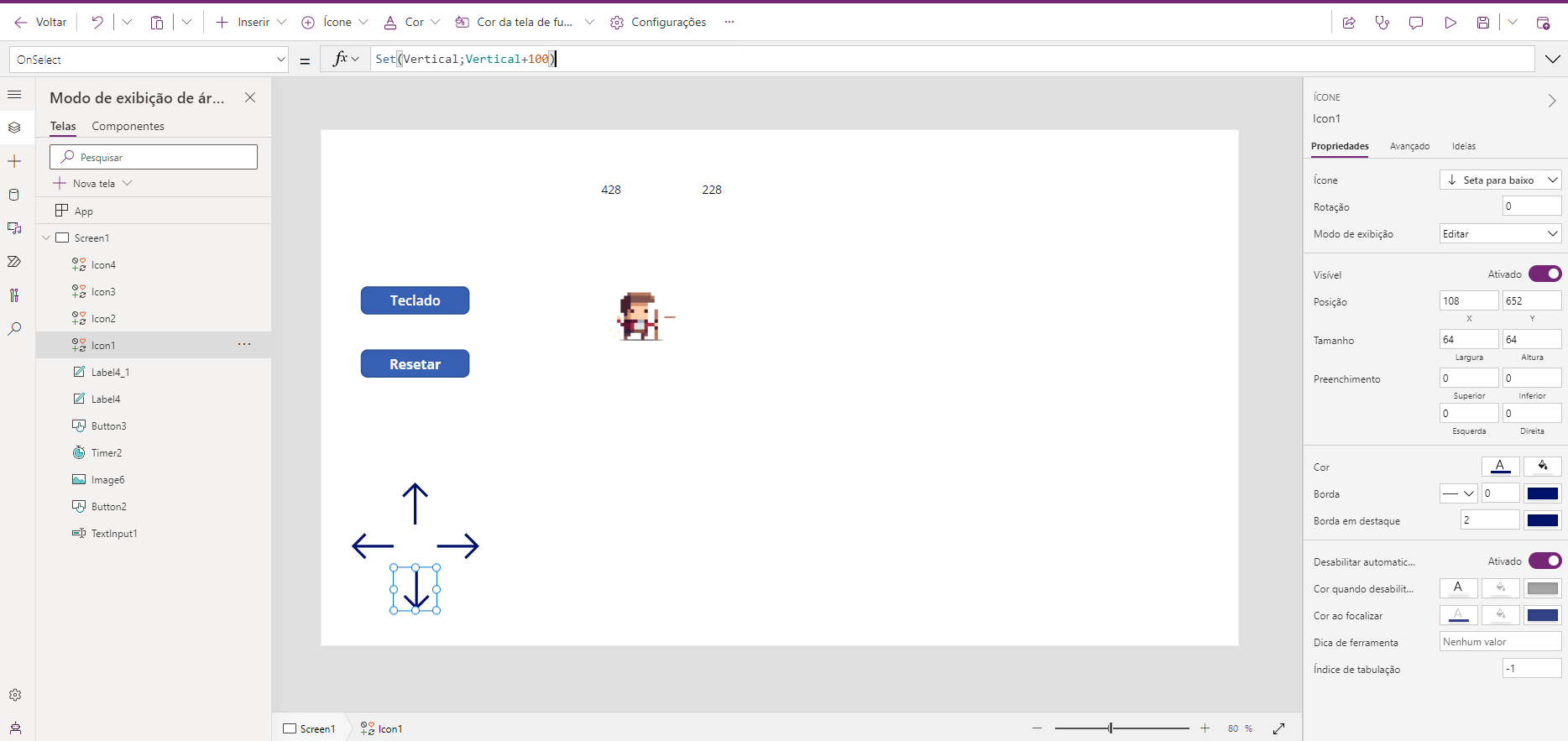Image resolution: width=1568 pixels, height=741 pixels.
Task: Collapse the Screen1 tree node
Action: pos(46,238)
